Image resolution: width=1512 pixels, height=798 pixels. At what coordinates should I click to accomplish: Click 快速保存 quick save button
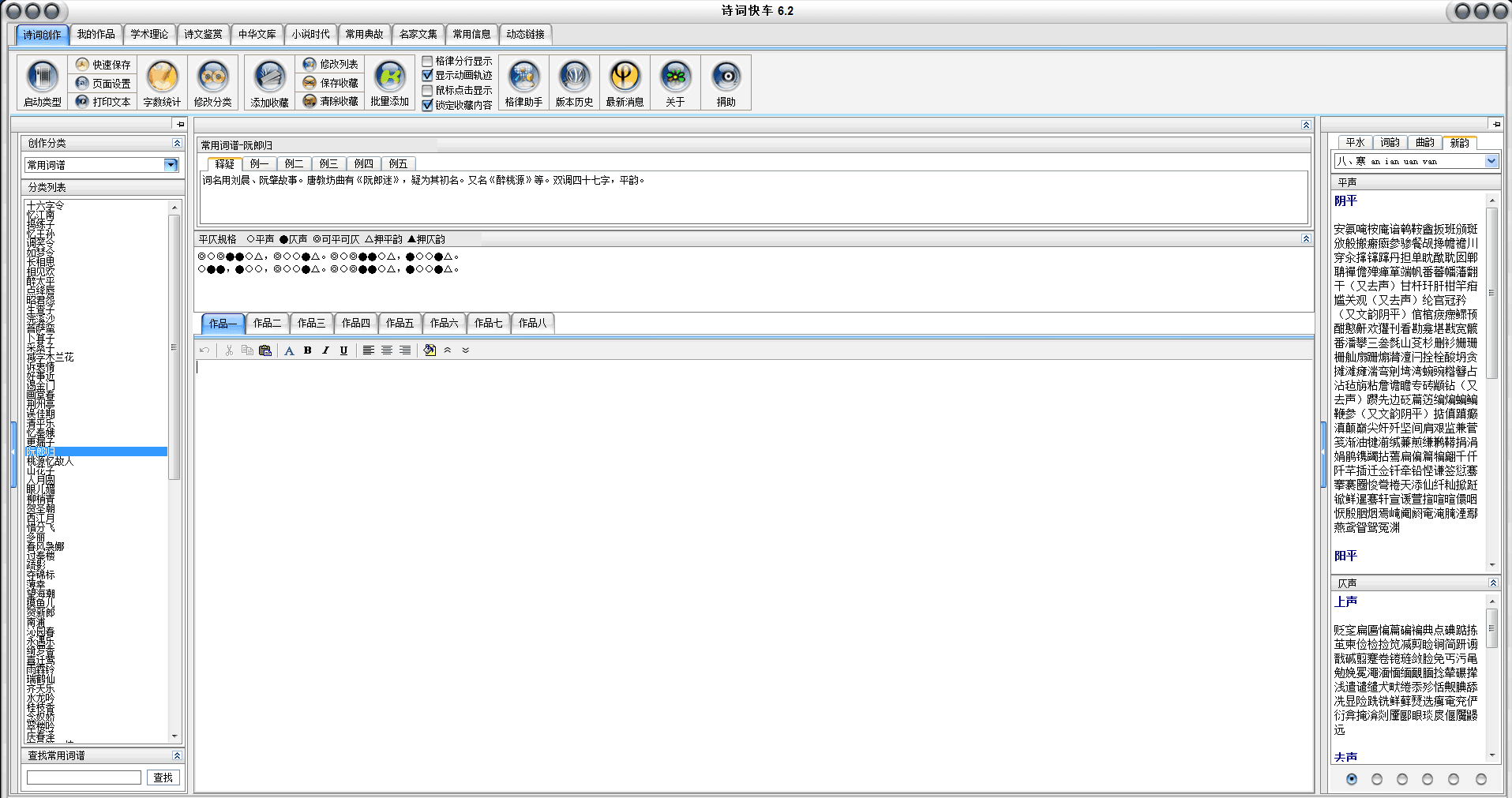103,64
